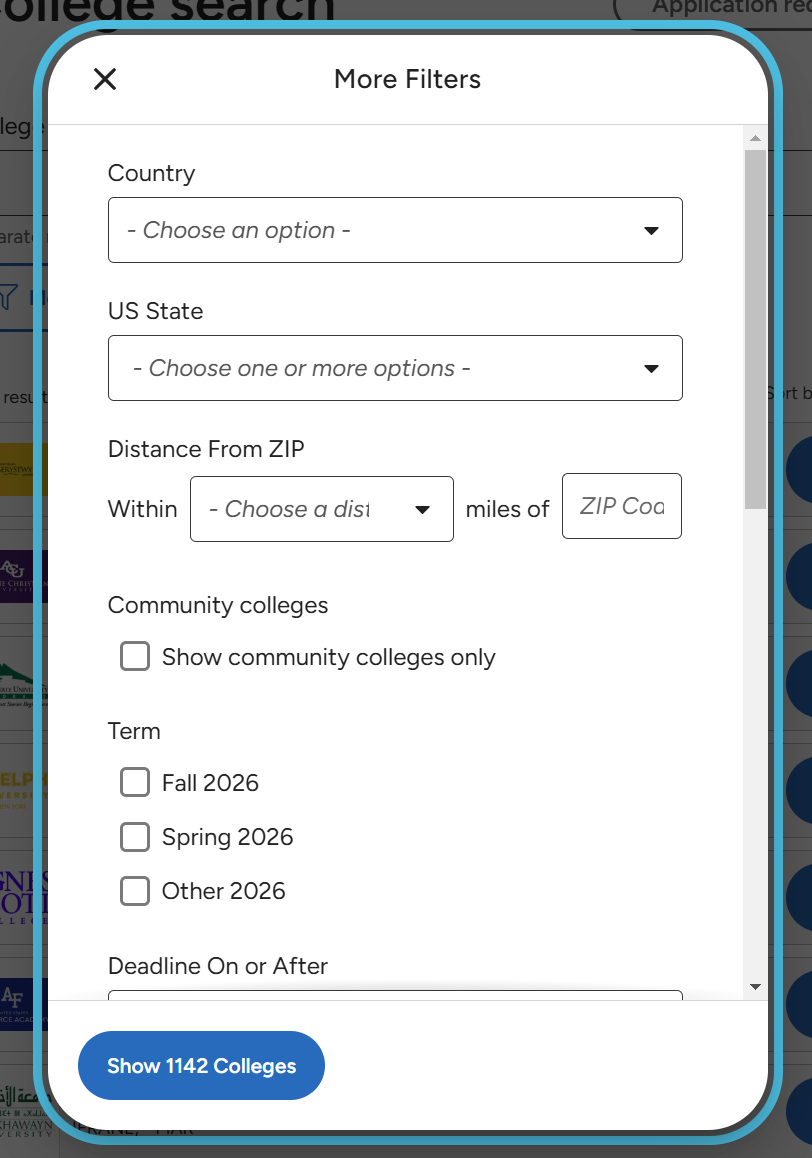Viewport: 812px width, 1158px height.
Task: Enable Show community colleges only
Action: 135,656
